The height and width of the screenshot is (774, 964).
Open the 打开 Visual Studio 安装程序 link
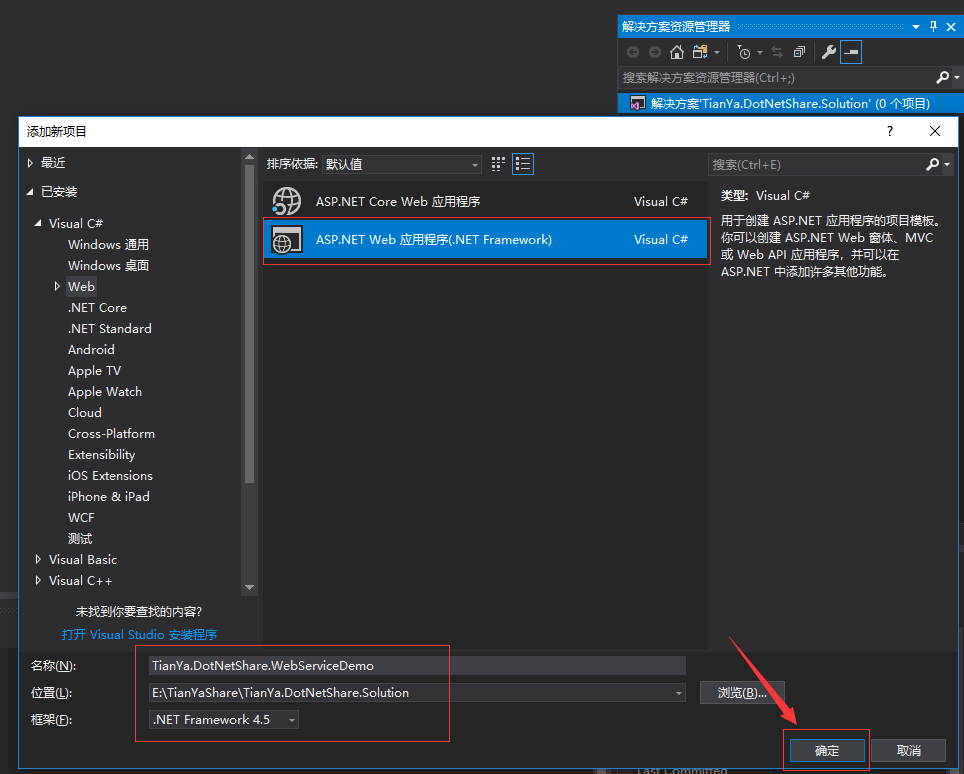coord(139,634)
